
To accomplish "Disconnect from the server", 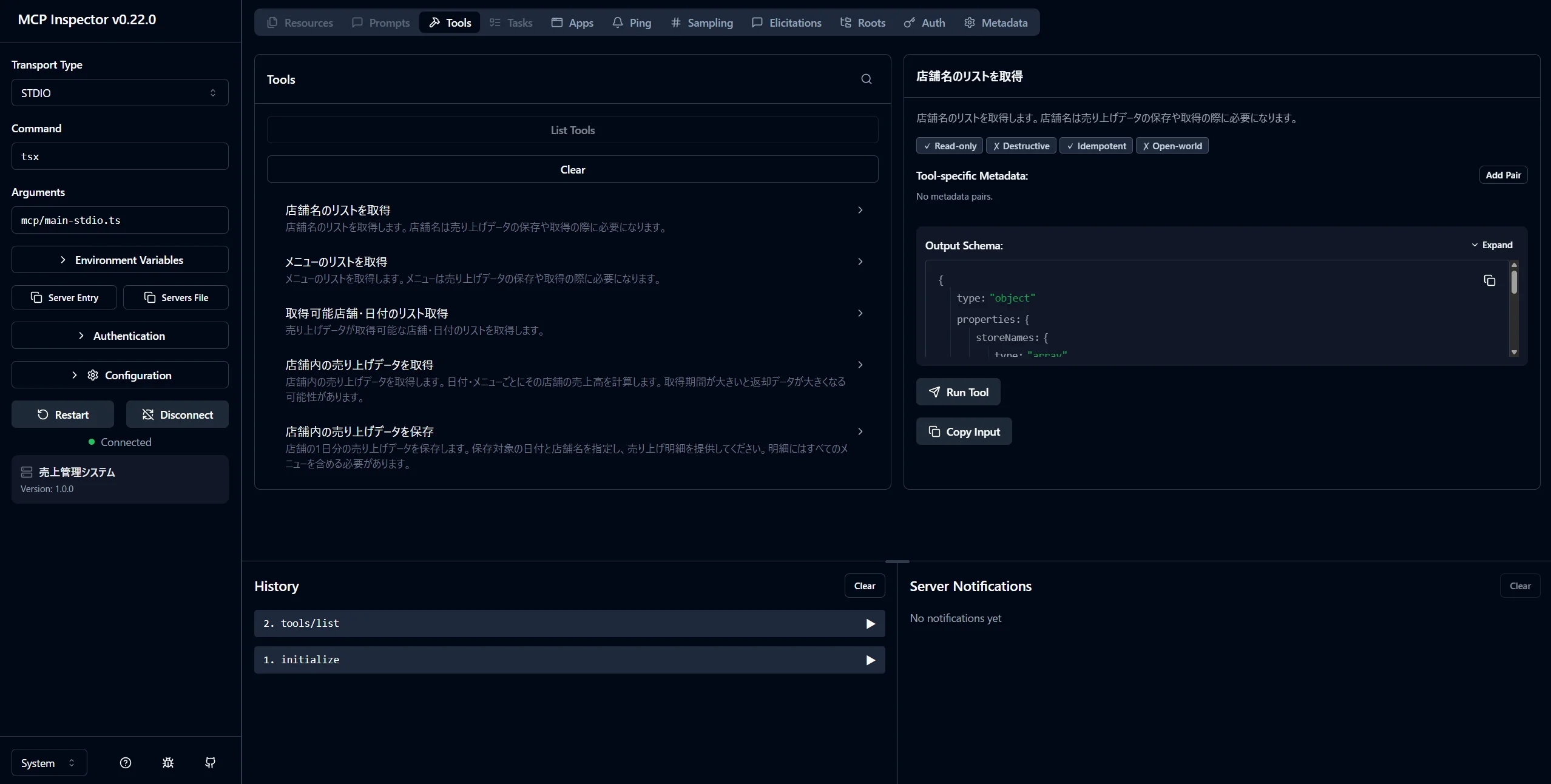I will 177,414.
